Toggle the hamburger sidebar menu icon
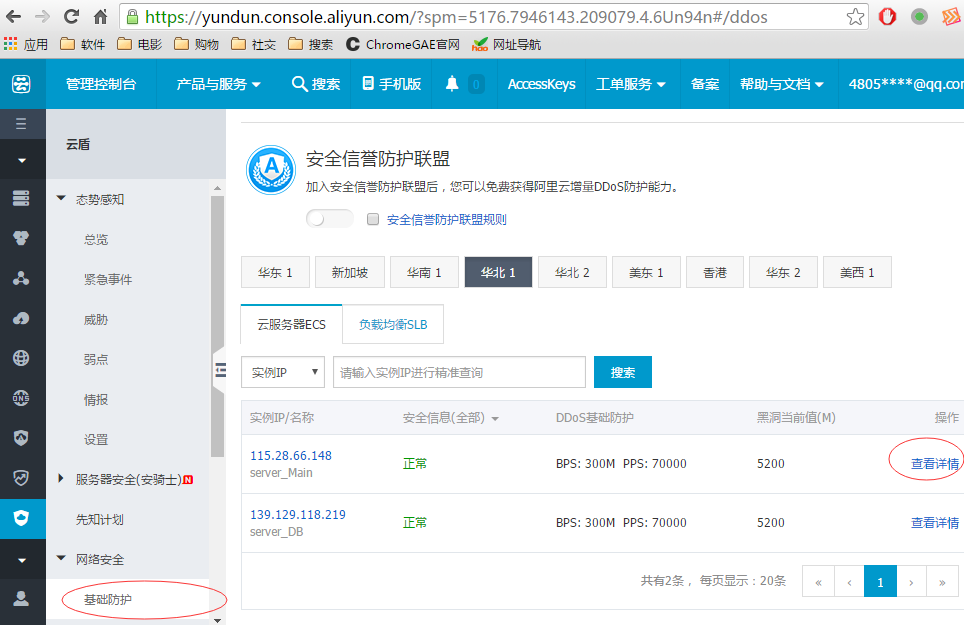 (x=21, y=124)
